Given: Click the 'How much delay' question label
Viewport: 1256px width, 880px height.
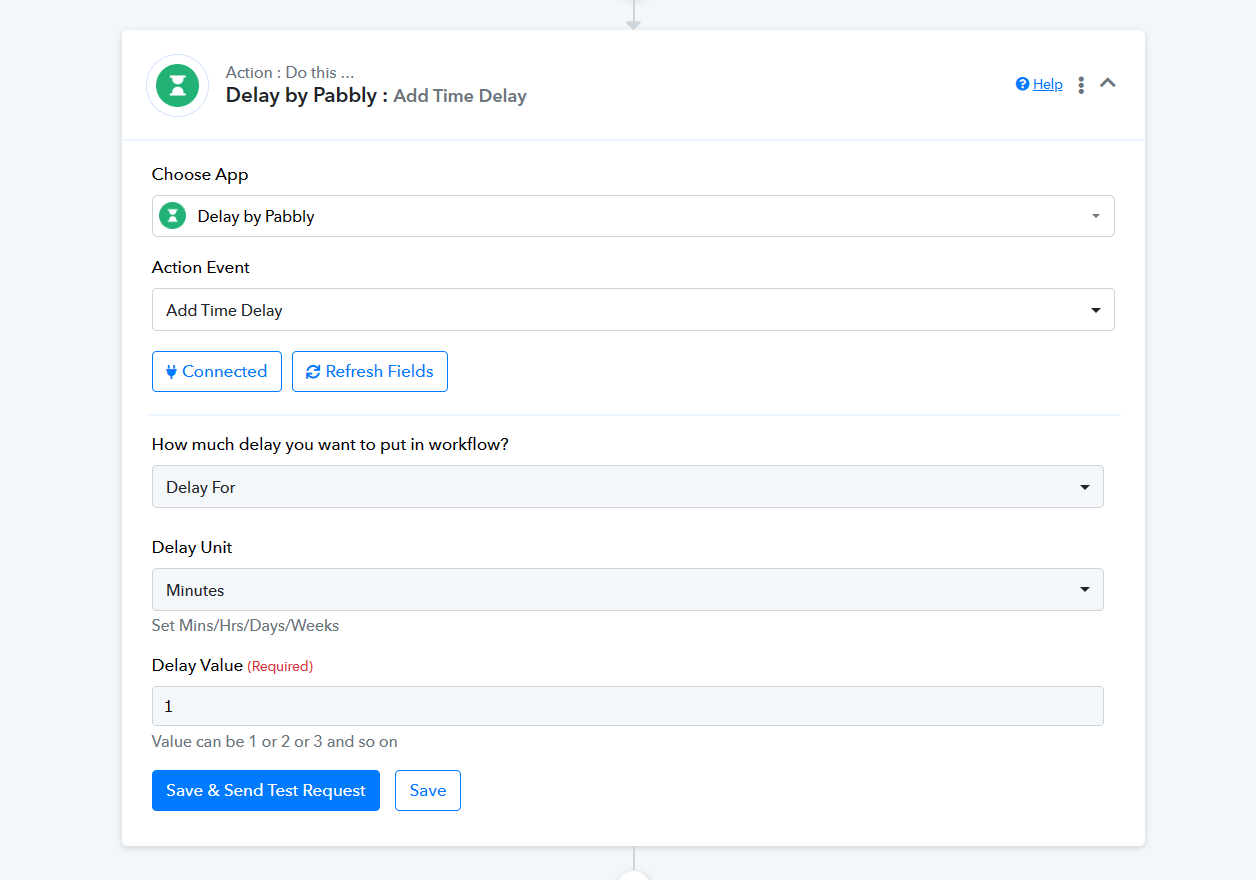Looking at the screenshot, I should pos(330,444).
